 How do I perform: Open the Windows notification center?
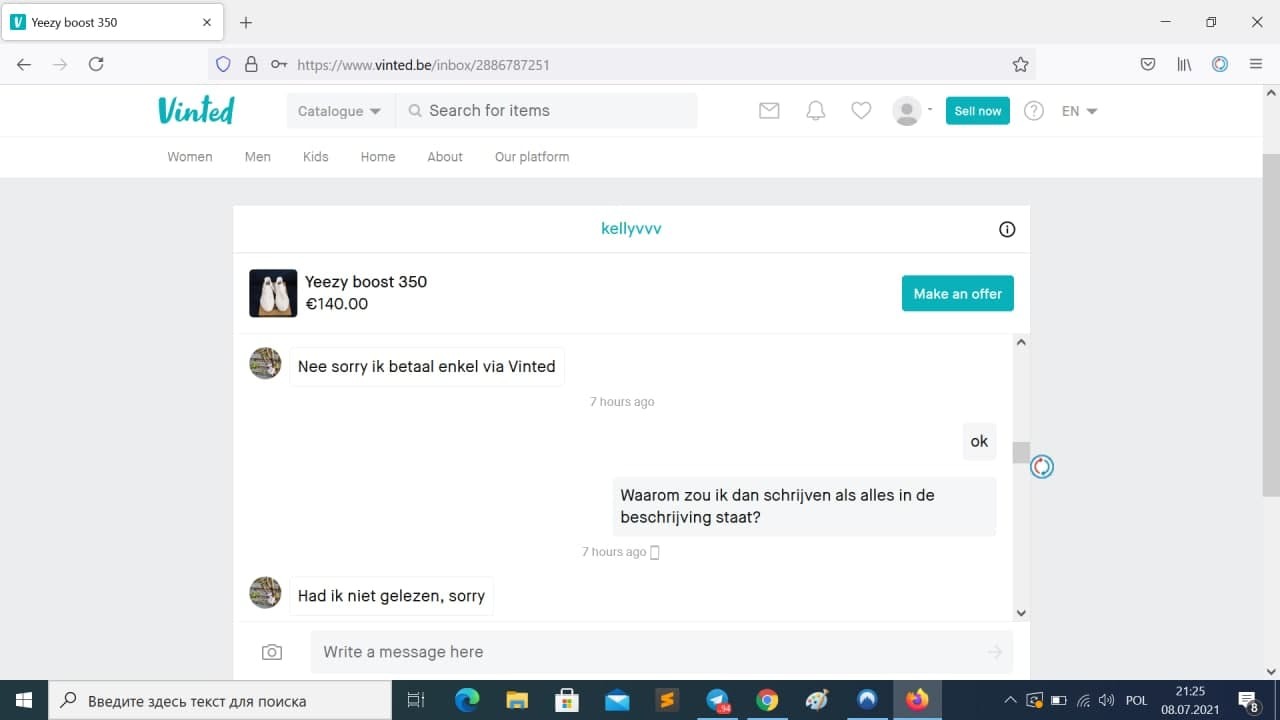point(1248,701)
